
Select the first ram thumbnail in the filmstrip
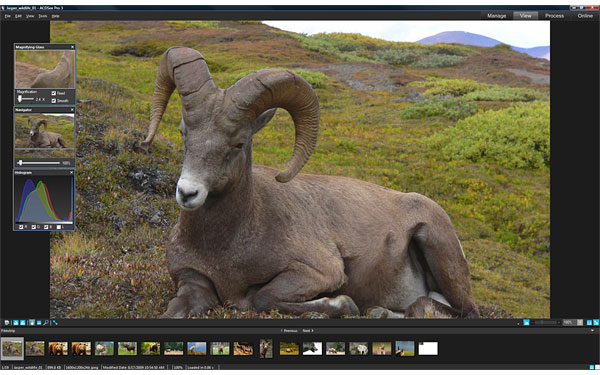12,348
